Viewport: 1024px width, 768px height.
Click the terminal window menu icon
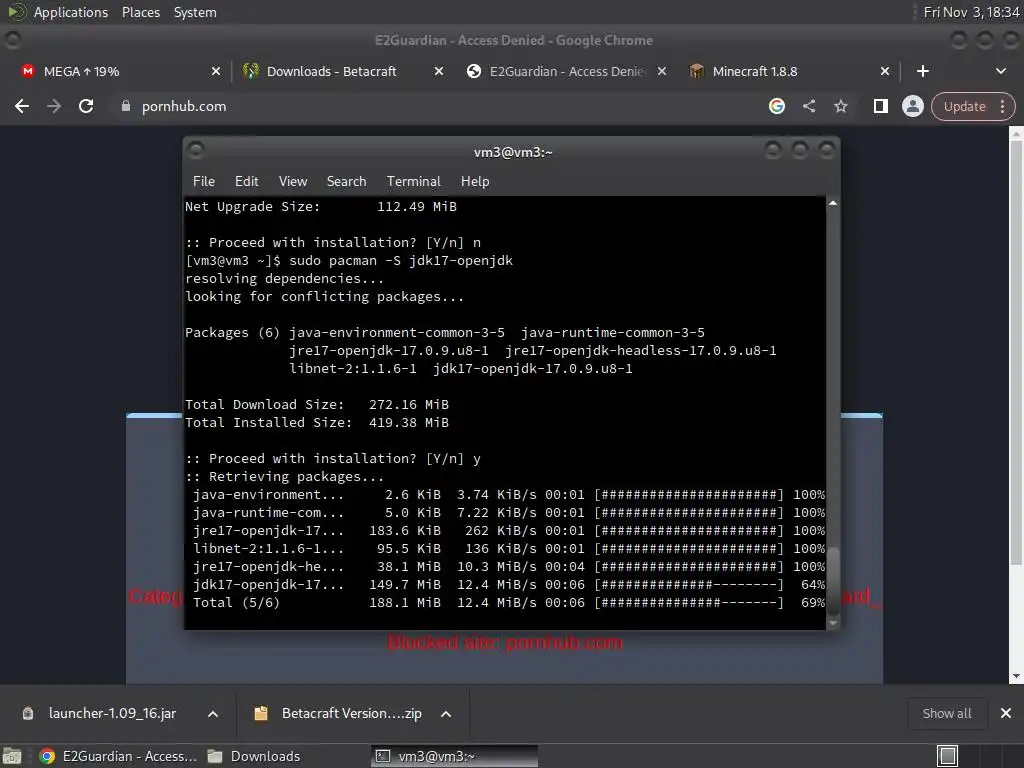pos(196,151)
